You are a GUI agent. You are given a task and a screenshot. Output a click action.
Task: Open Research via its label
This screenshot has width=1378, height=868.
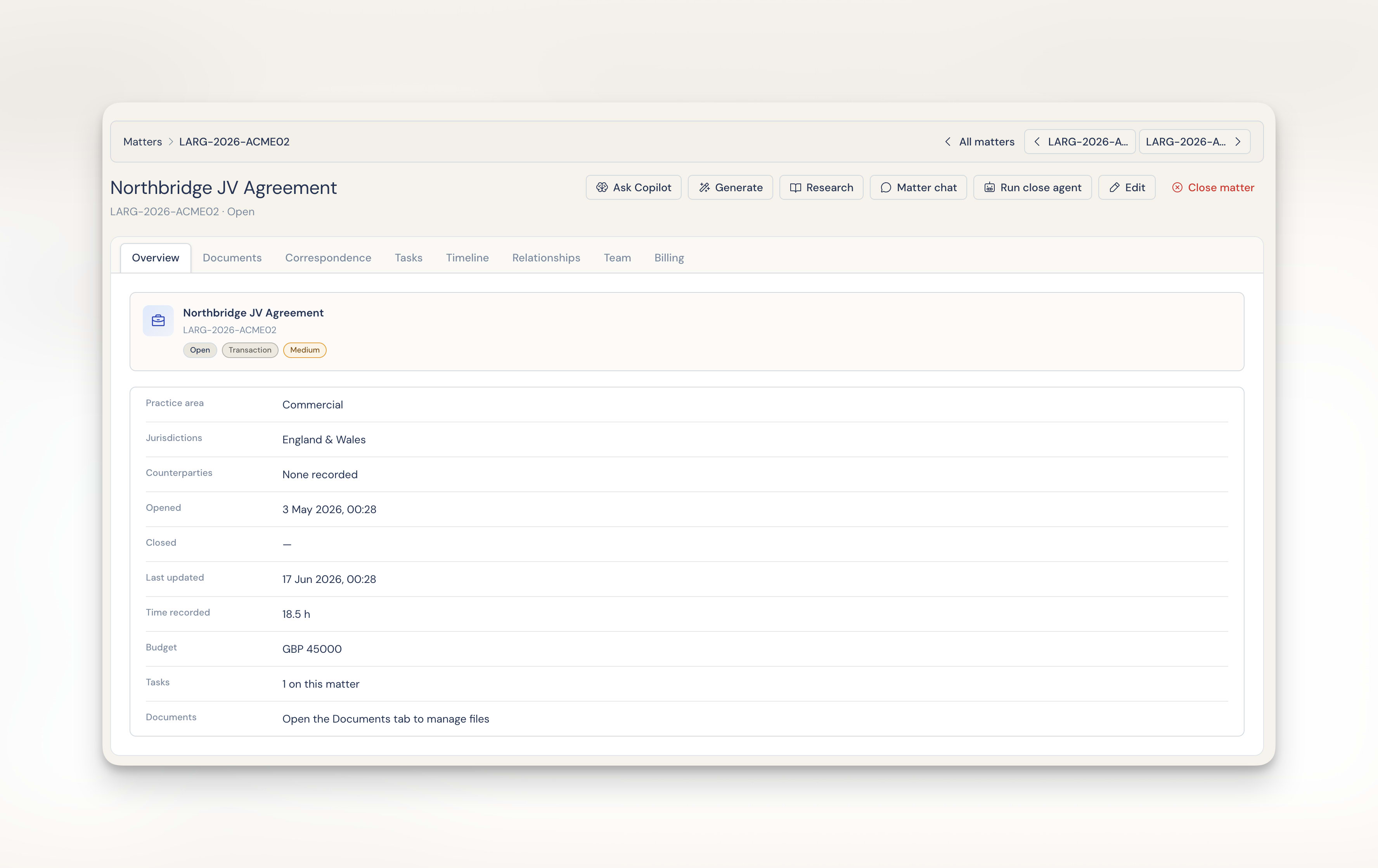pos(830,188)
